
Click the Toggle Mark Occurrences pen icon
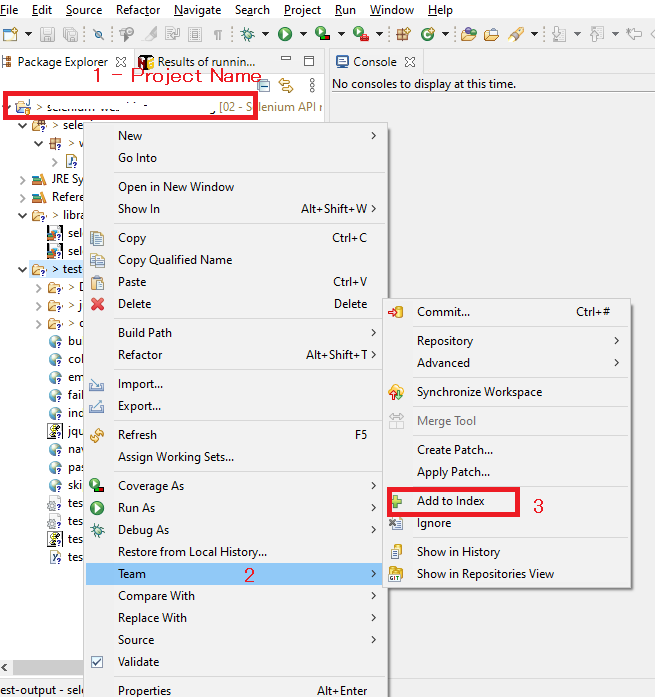[x=151, y=34]
